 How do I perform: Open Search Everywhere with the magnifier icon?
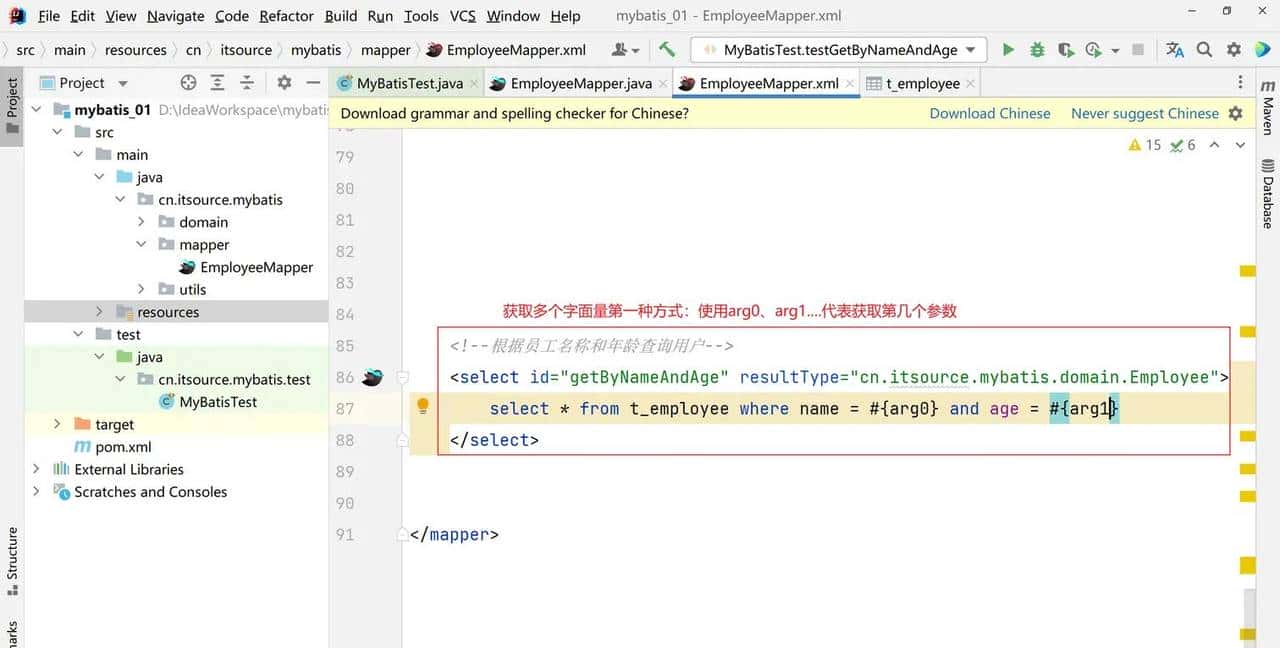(1202, 48)
